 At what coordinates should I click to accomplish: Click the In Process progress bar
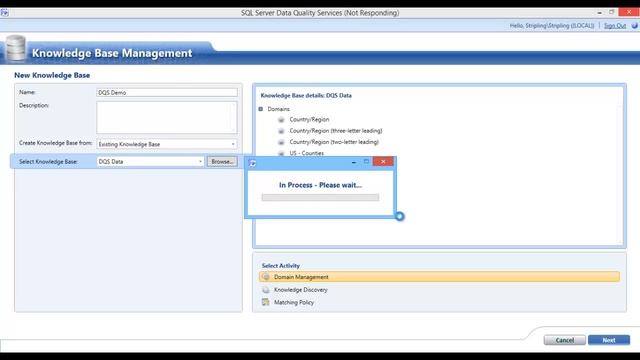pos(320,198)
